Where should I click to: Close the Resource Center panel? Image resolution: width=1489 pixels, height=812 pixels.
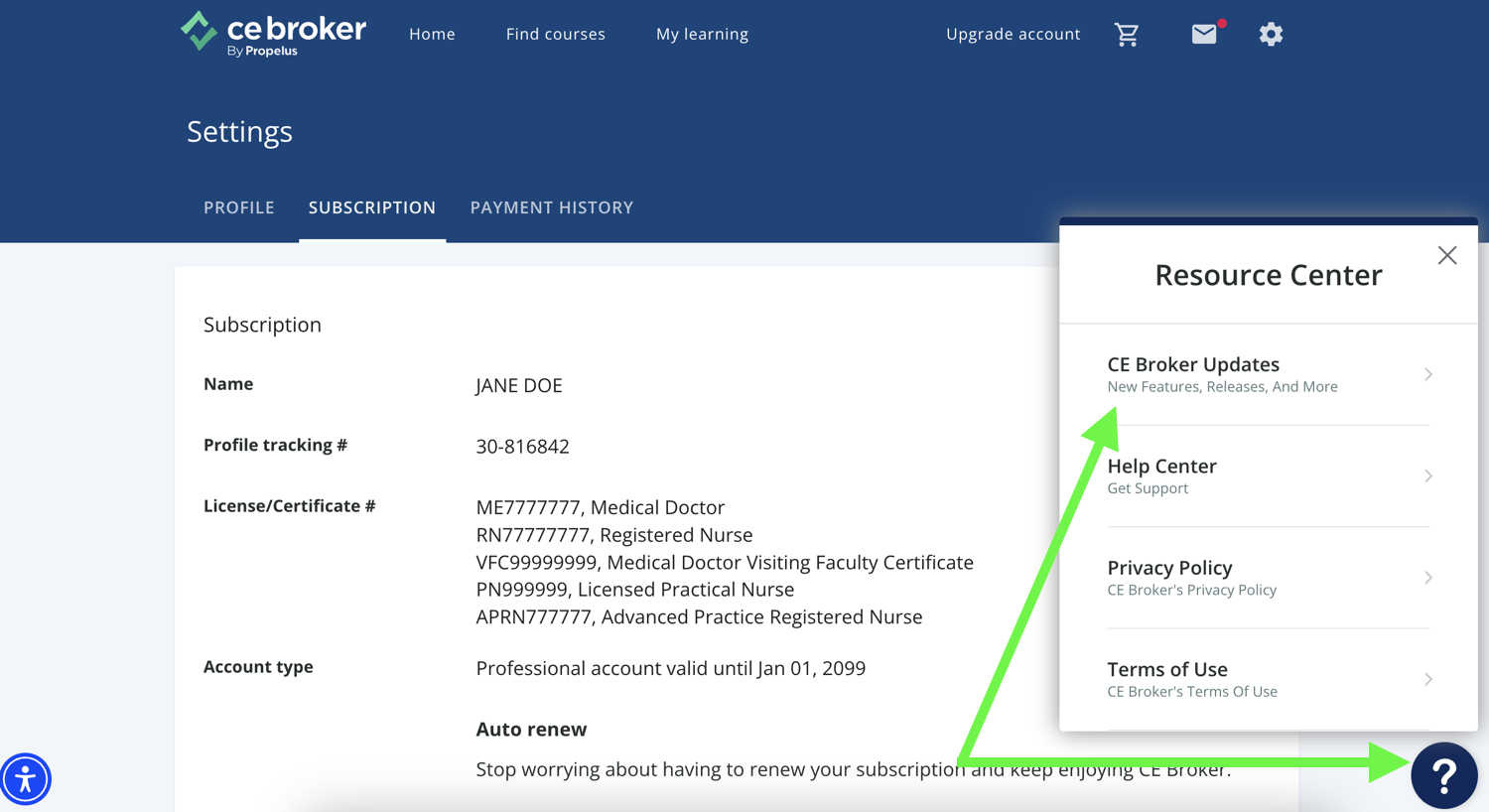(1447, 255)
